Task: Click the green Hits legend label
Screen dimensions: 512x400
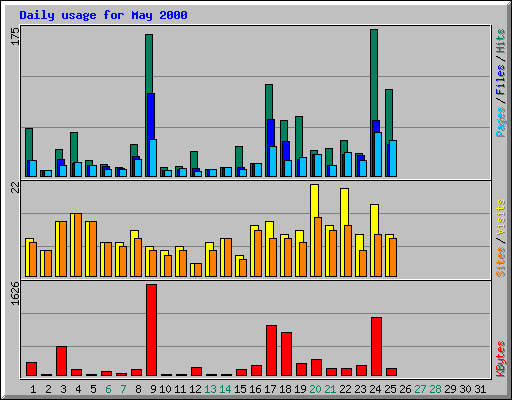Action: (501, 41)
